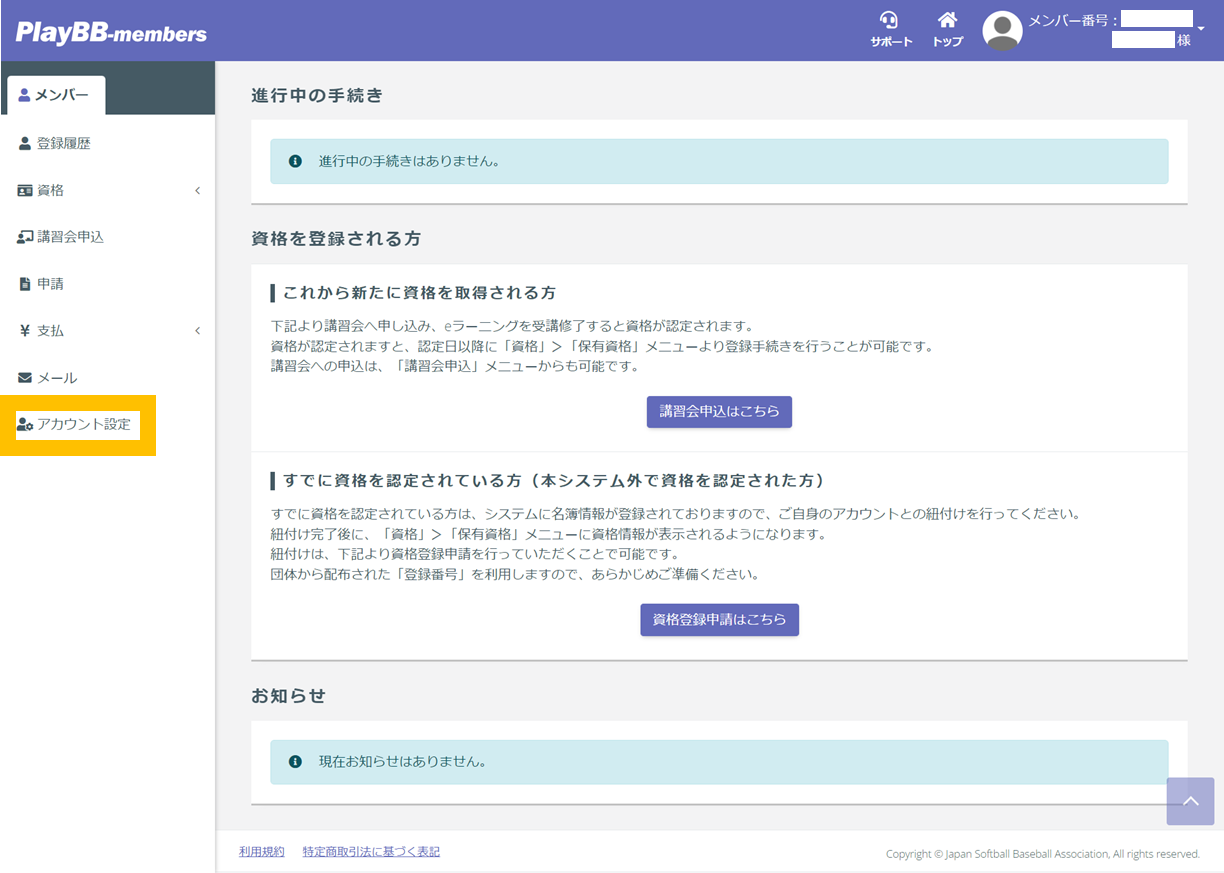
Task: Click the headset Support icon
Action: (x=889, y=21)
